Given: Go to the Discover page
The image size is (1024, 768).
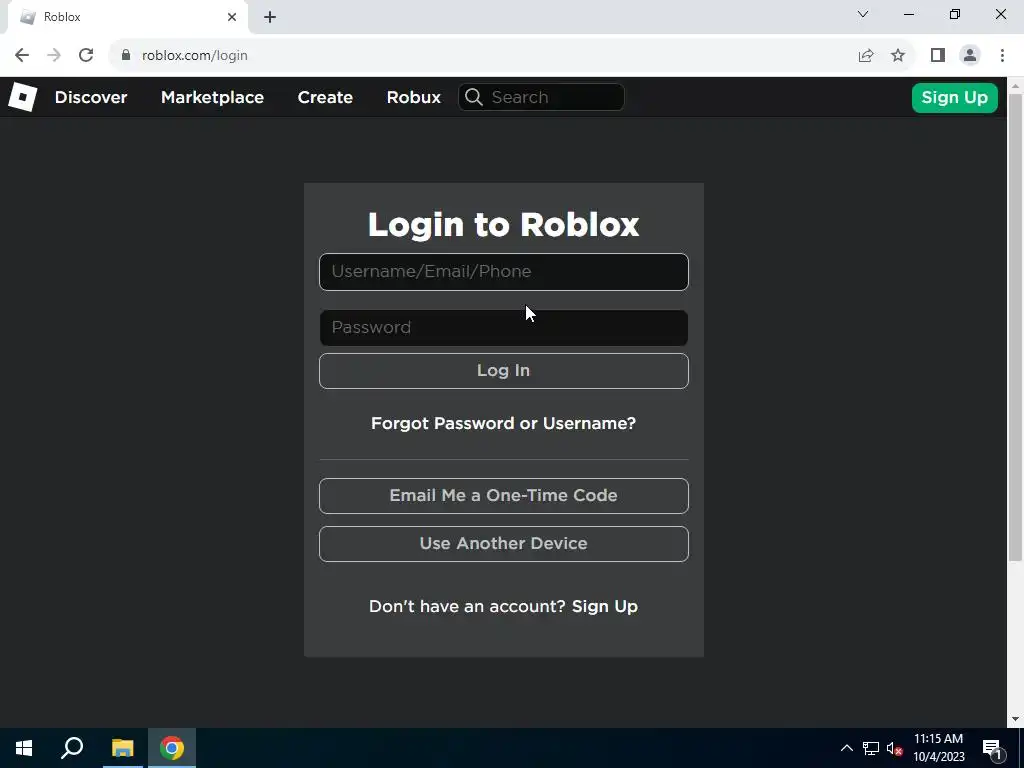Looking at the screenshot, I should pos(91,97).
